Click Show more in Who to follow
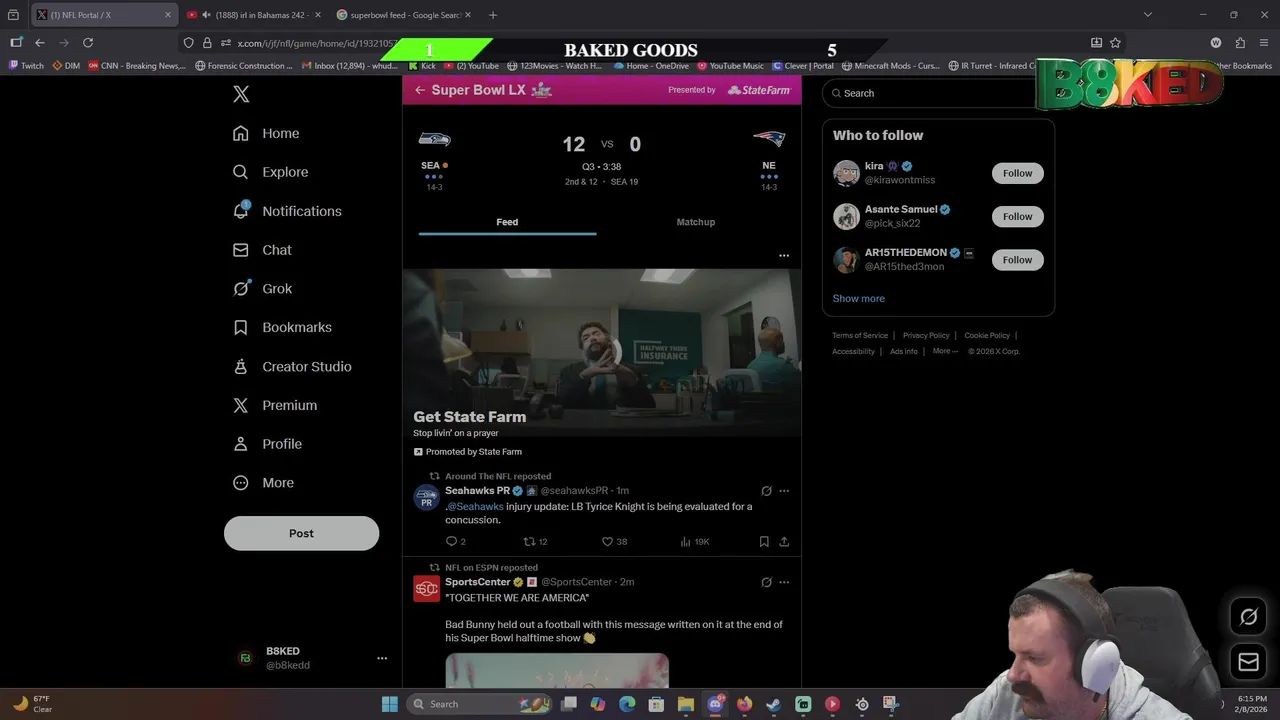This screenshot has width=1280, height=720. coord(859,298)
